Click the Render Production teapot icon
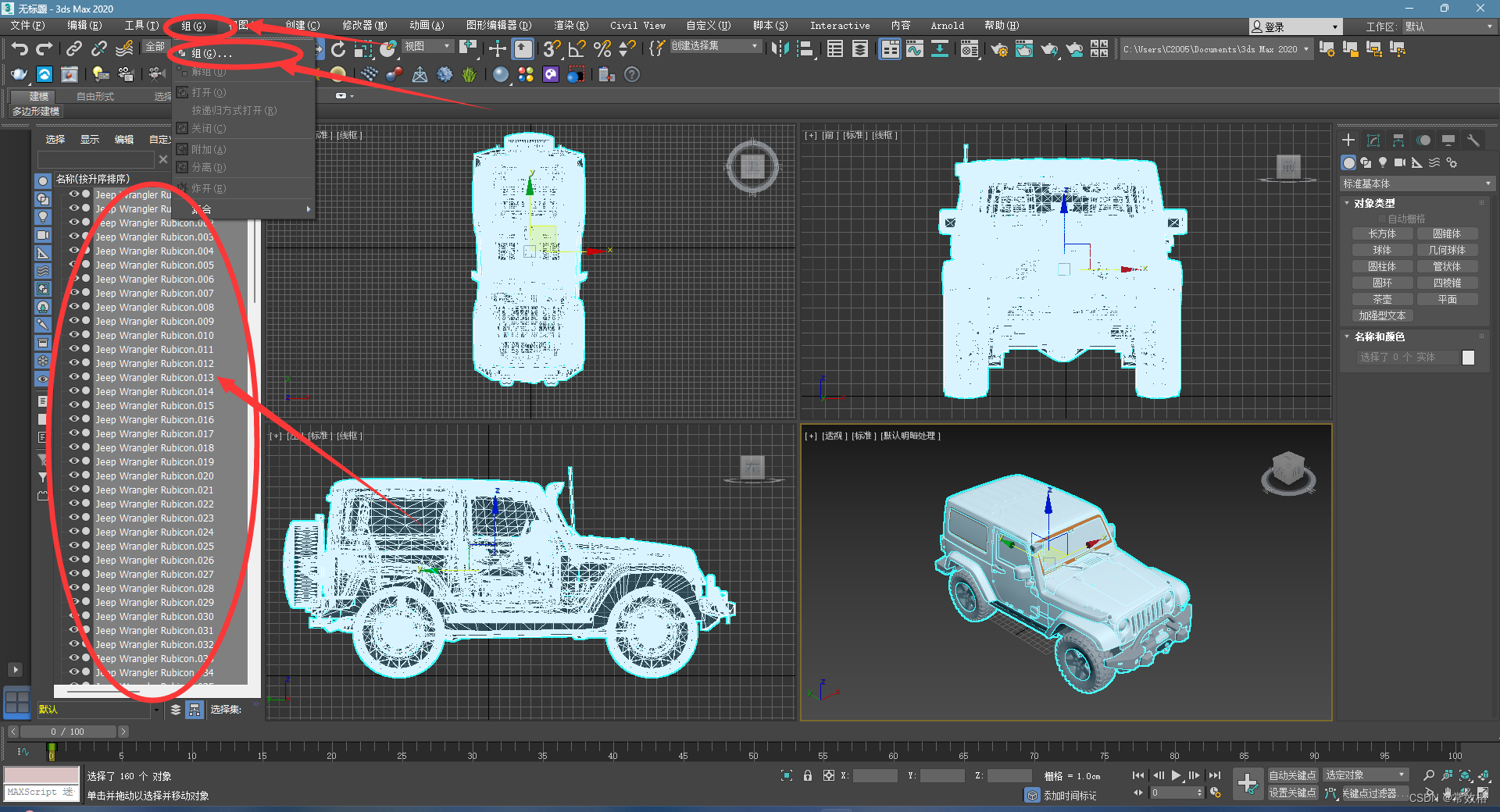This screenshot has height=812, width=1500. tap(1049, 49)
